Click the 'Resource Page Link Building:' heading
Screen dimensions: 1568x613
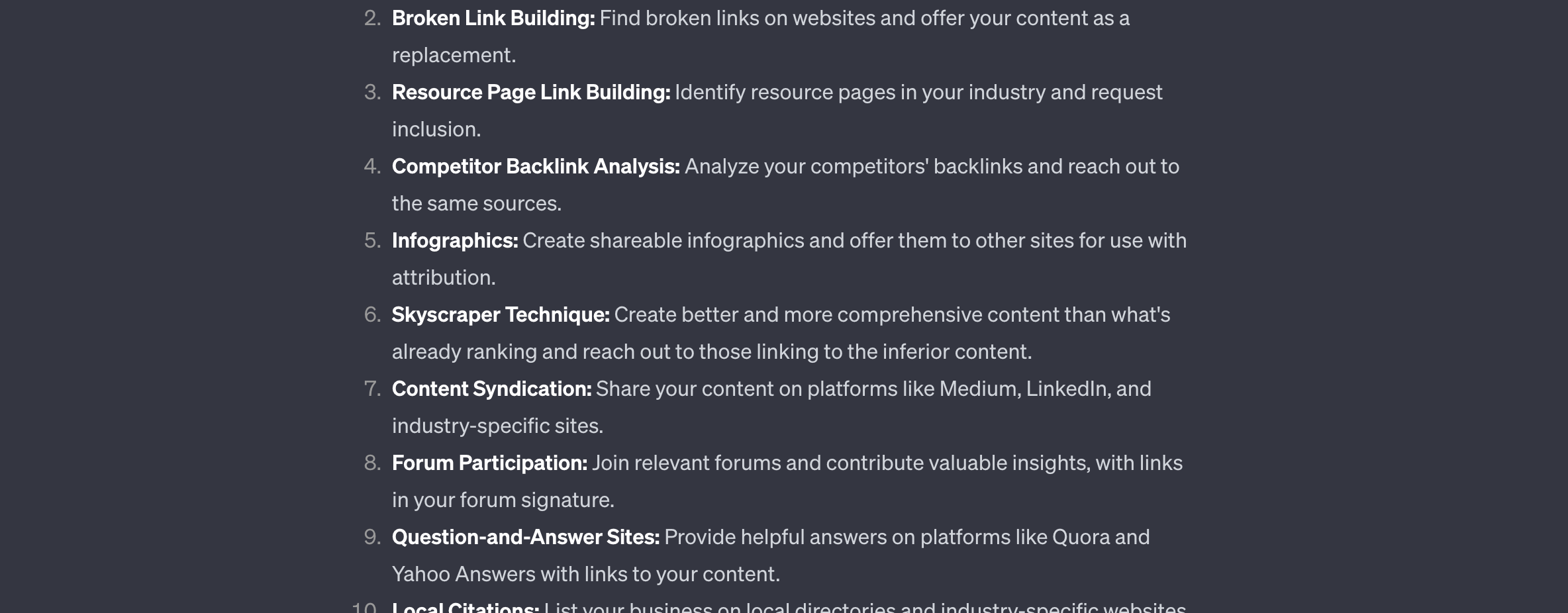pos(530,92)
